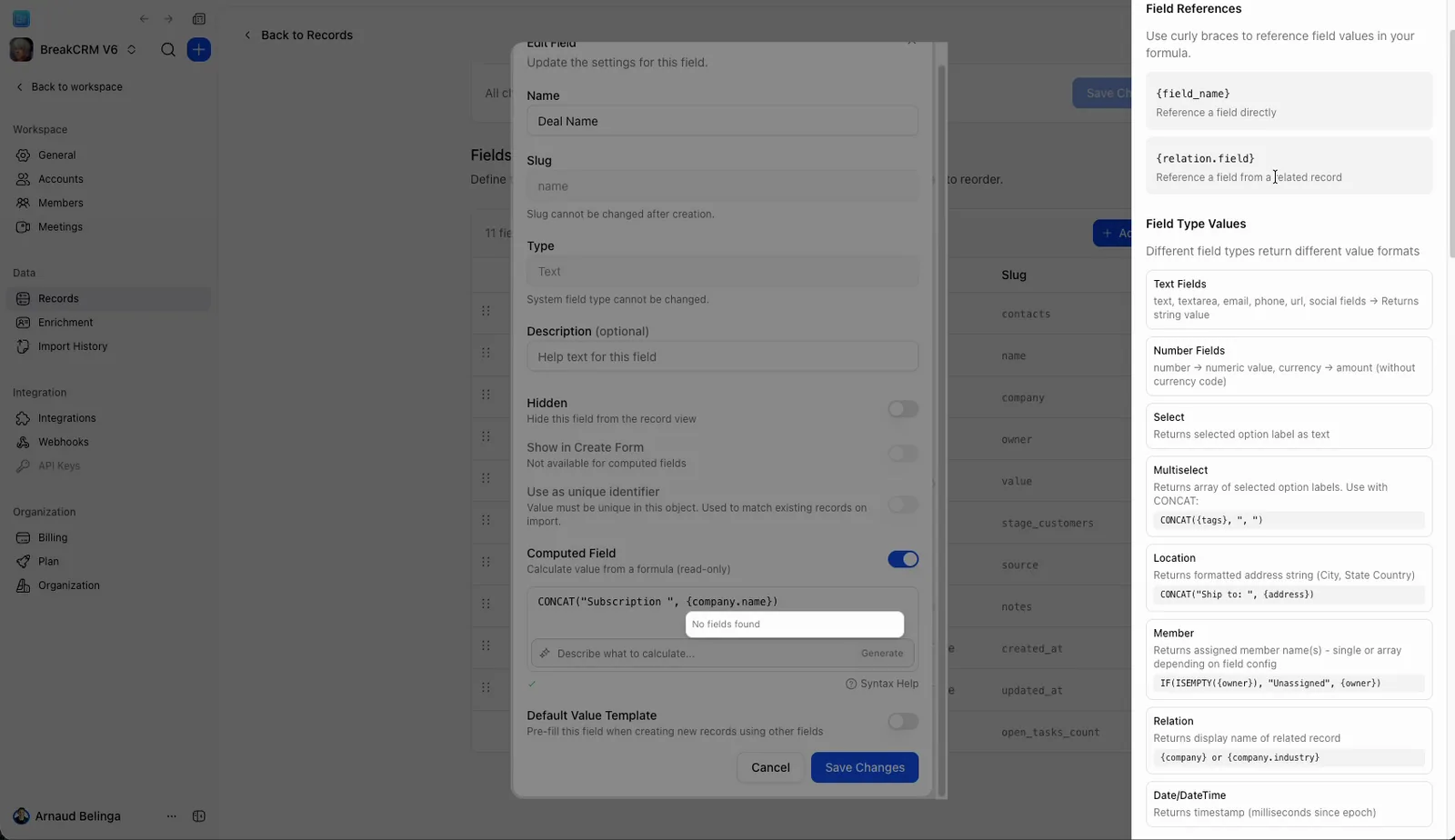This screenshot has width=1455, height=840.
Task: Toggle Use as unique identifier switch
Action: click(903, 505)
